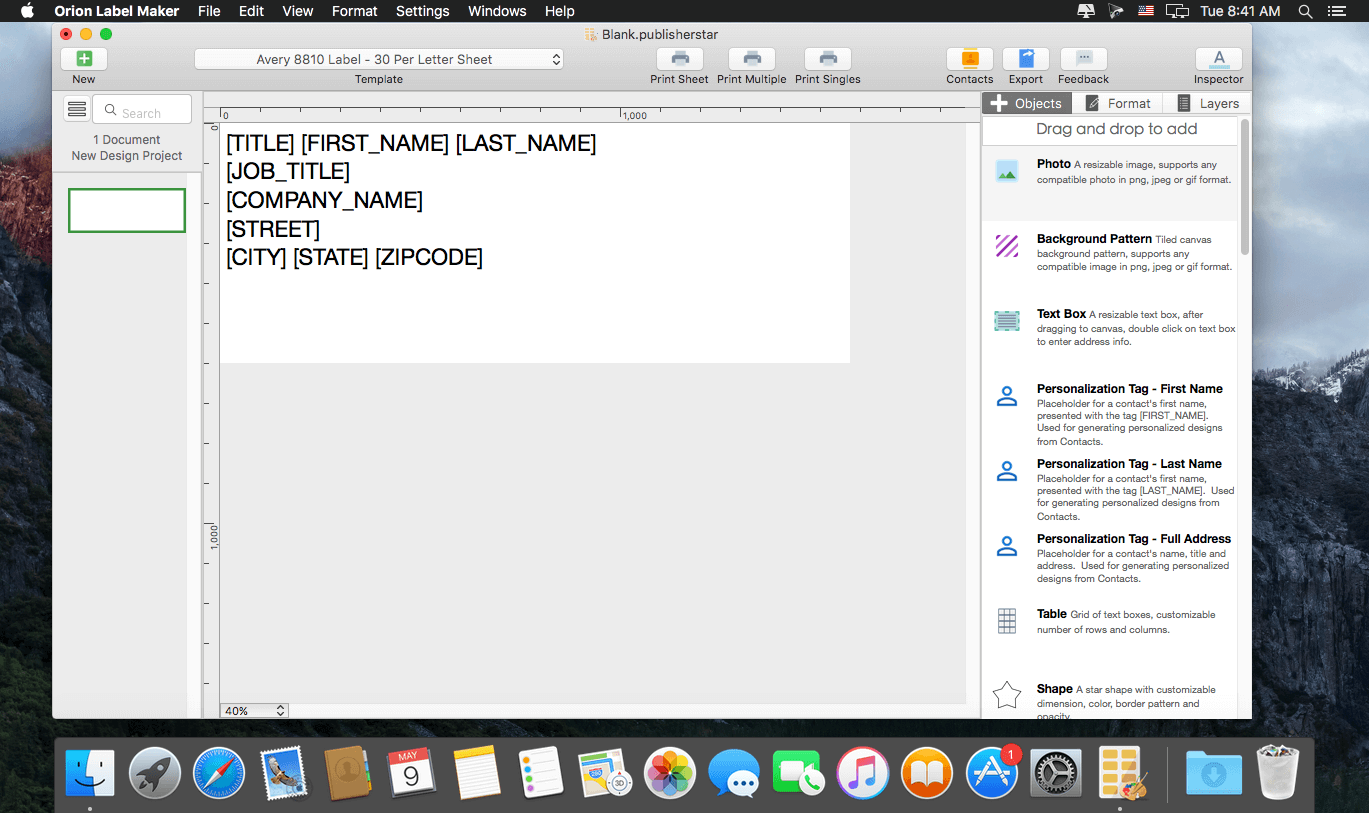Viewport: 1369px width, 813px height.
Task: Open the Downloads folder in the Dock
Action: coord(1214,773)
